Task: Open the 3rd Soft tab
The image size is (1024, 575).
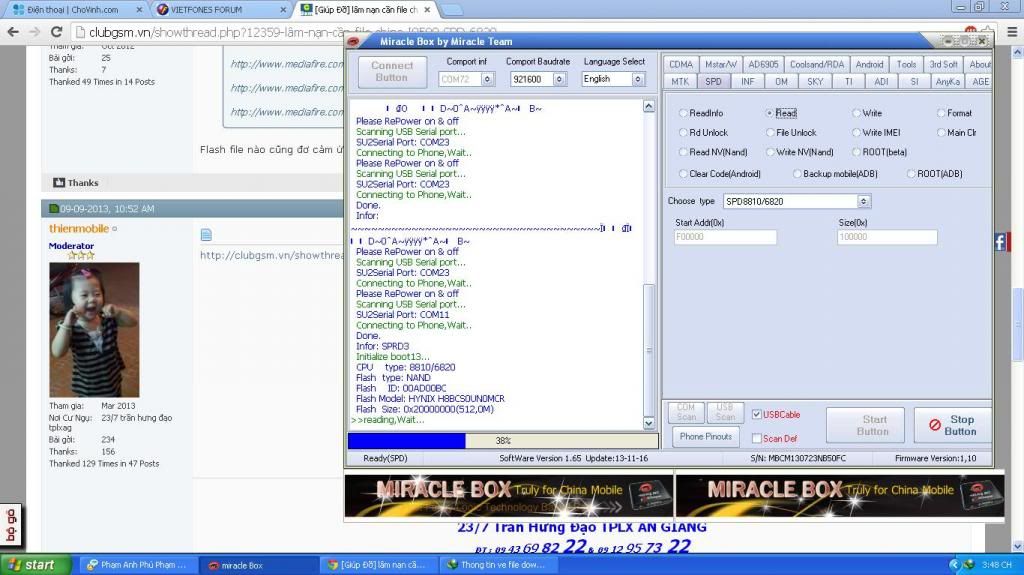Action: point(943,64)
